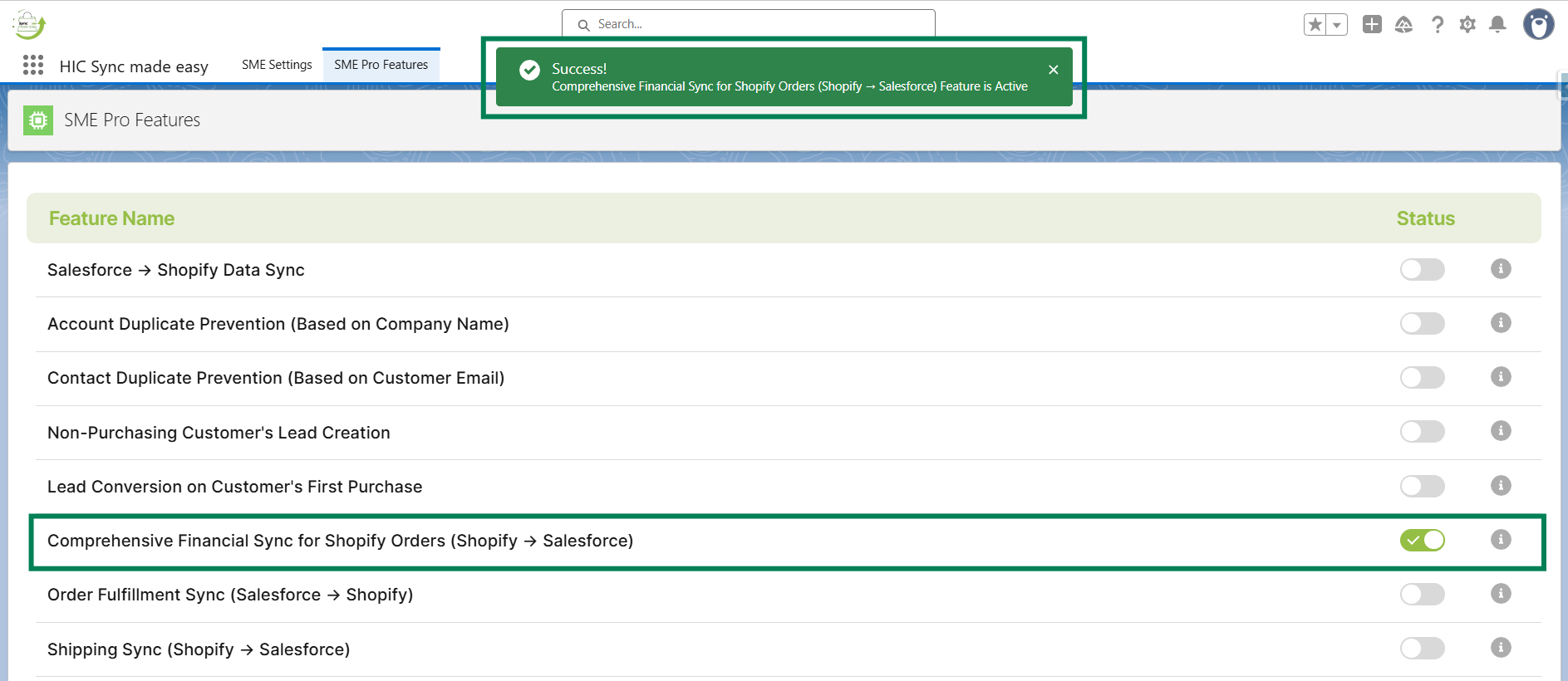Open the Favorites list dropdown arrow

(1337, 25)
